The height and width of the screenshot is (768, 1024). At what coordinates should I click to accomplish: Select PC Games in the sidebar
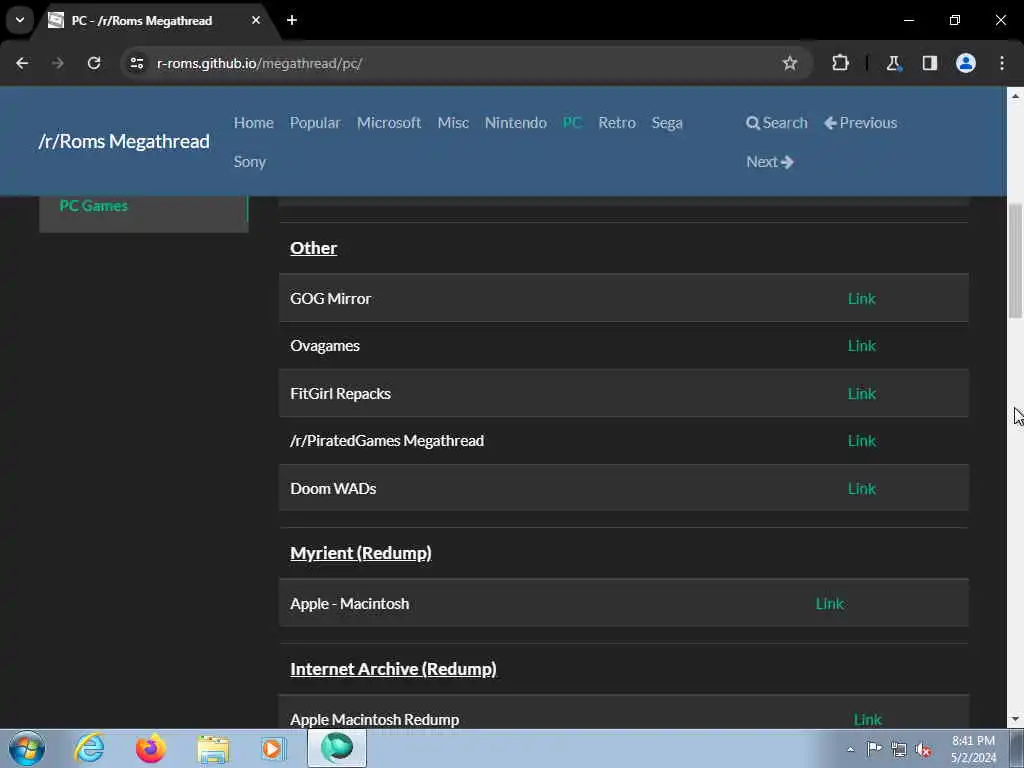(93, 206)
